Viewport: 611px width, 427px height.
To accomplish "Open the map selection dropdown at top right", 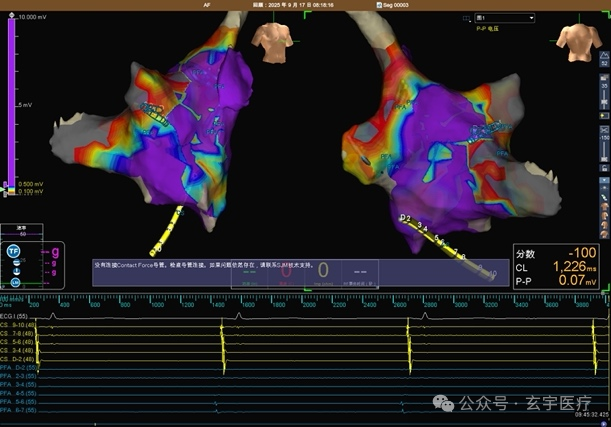I will click(x=505, y=18).
